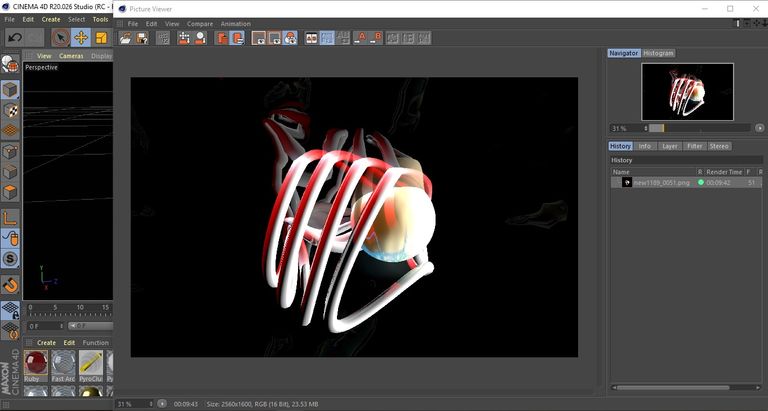Select the Points mode cube icon

[x=10, y=152]
